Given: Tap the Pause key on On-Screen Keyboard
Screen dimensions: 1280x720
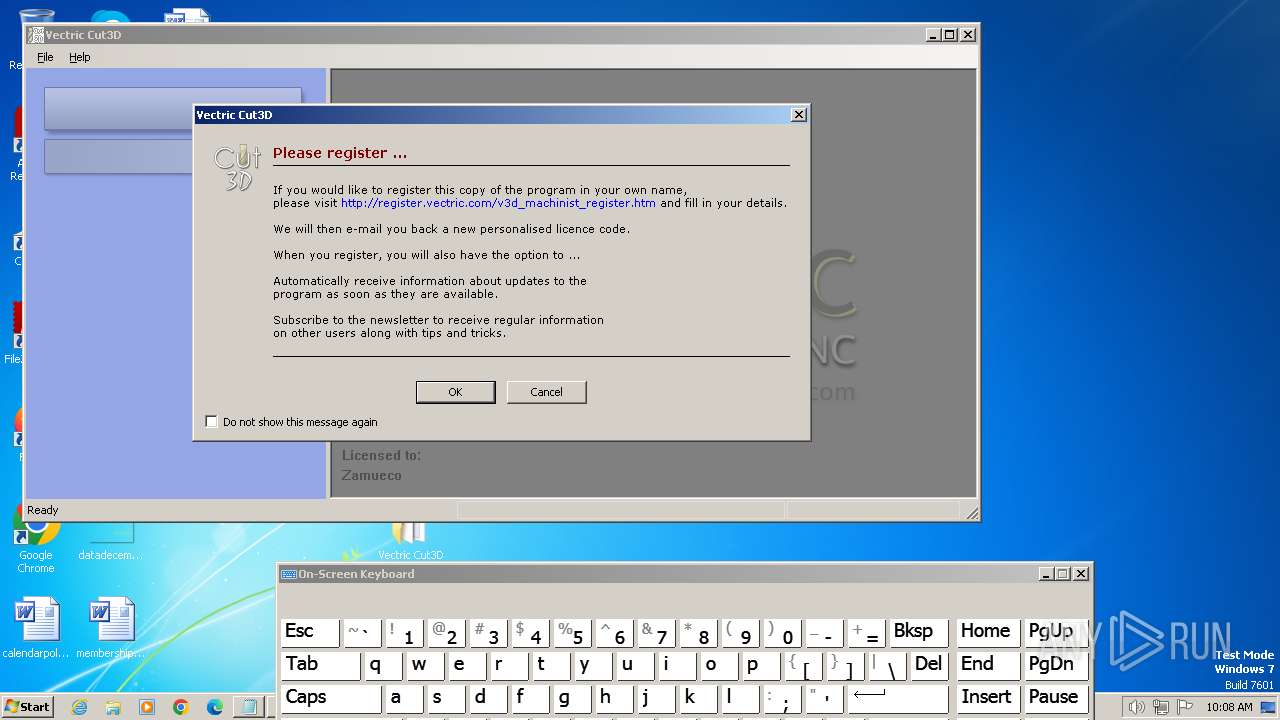Looking at the screenshot, I should [x=1055, y=698].
